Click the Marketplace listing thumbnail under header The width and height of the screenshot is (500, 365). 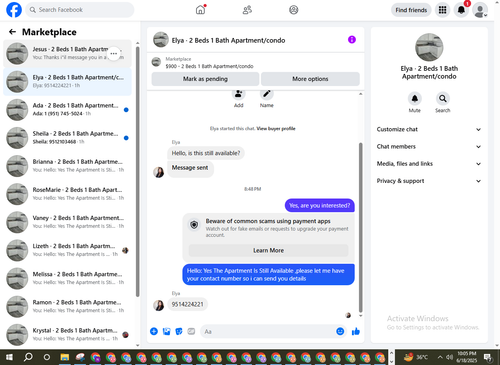coord(156,62)
